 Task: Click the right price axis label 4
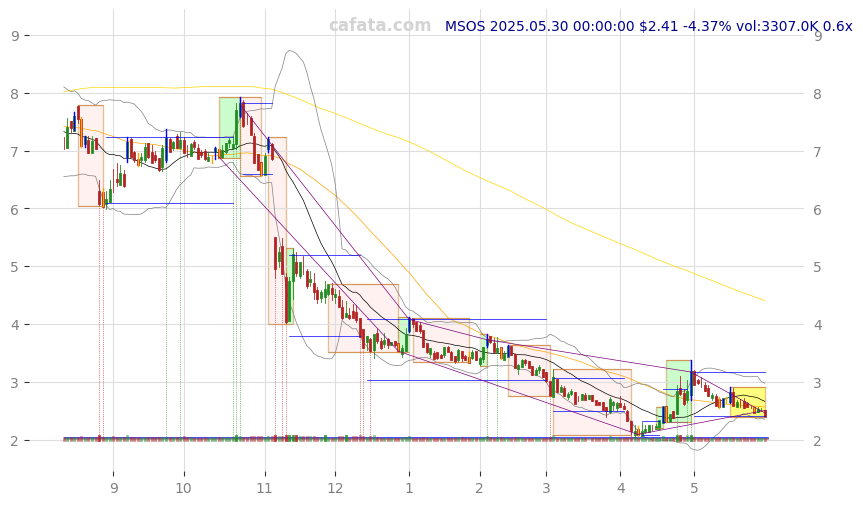click(818, 325)
